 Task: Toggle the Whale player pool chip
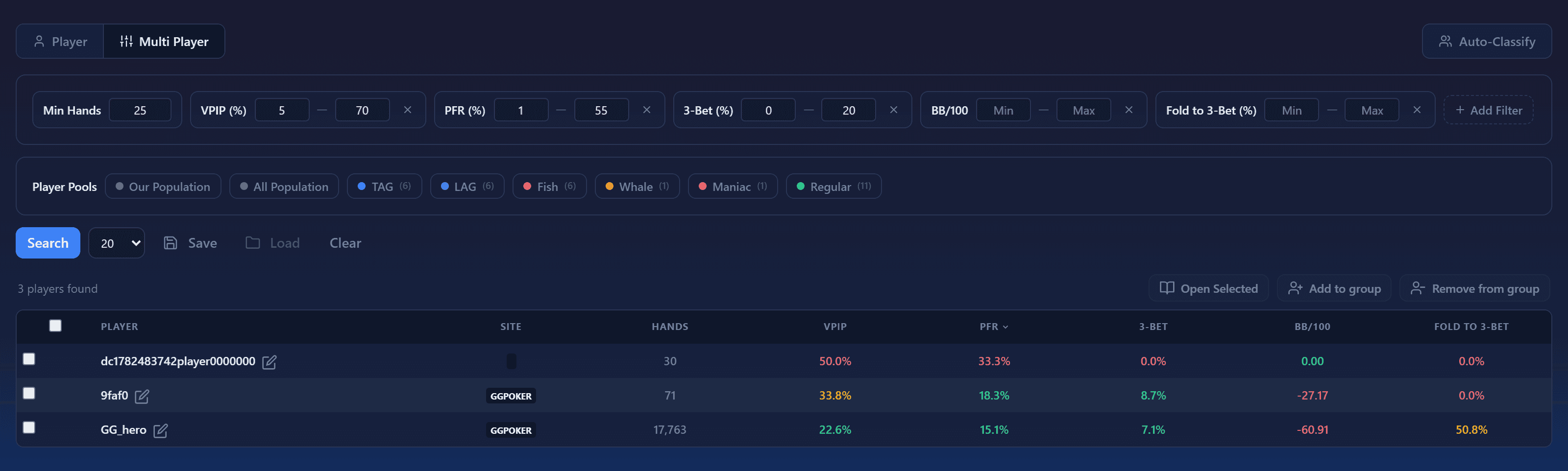point(637,186)
